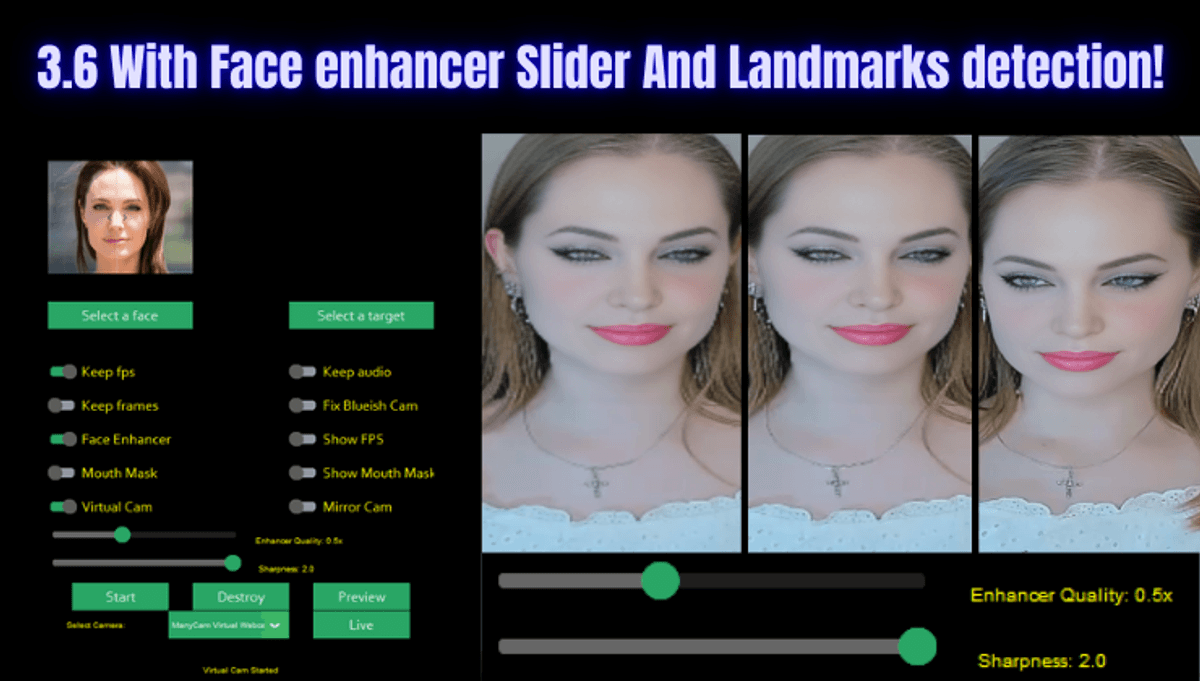Viewport: 1200px width, 681px height.
Task: Open the Preview window button
Action: (x=361, y=597)
